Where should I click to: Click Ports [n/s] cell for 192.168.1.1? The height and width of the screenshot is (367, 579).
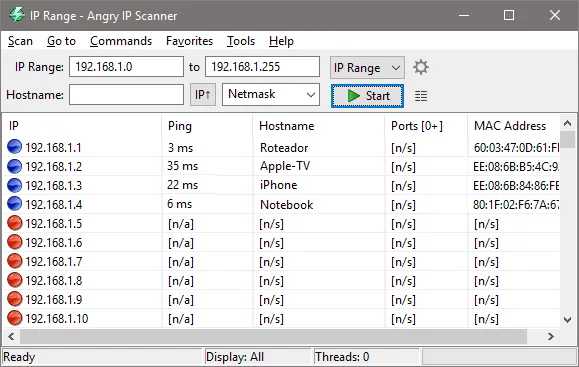click(x=403, y=148)
